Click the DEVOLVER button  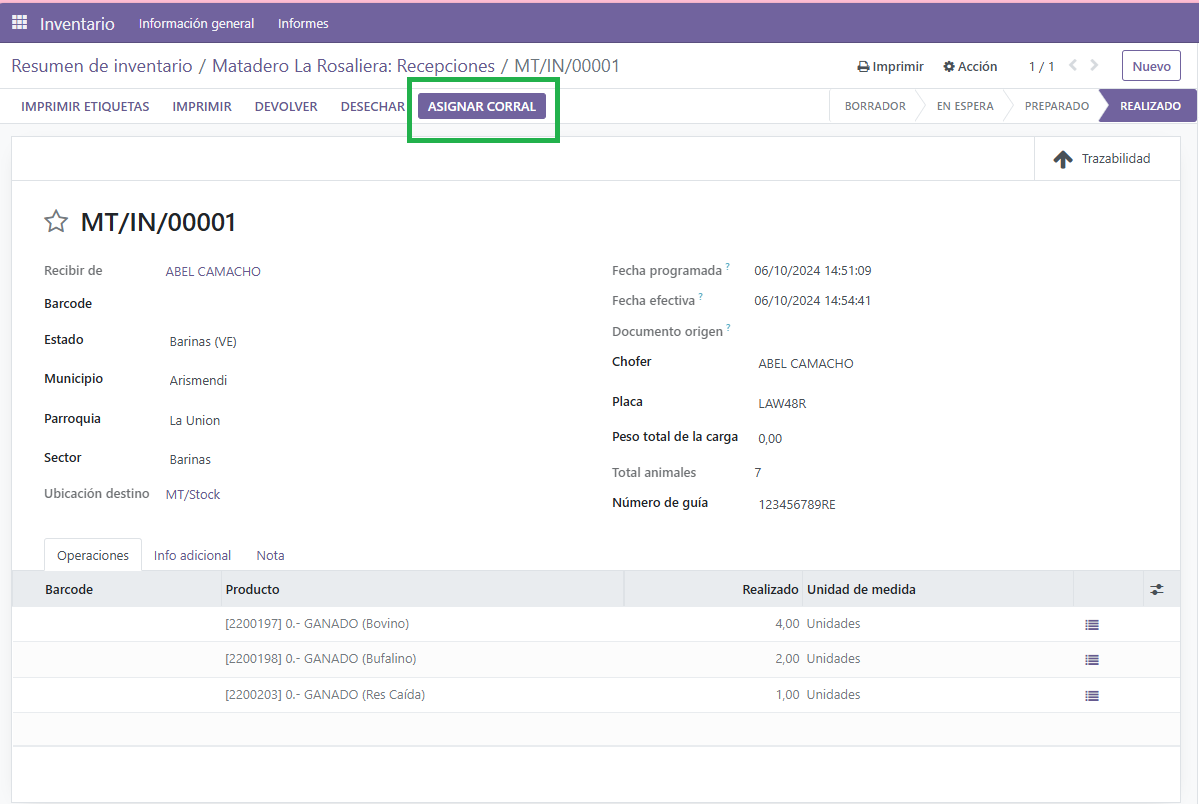click(286, 106)
